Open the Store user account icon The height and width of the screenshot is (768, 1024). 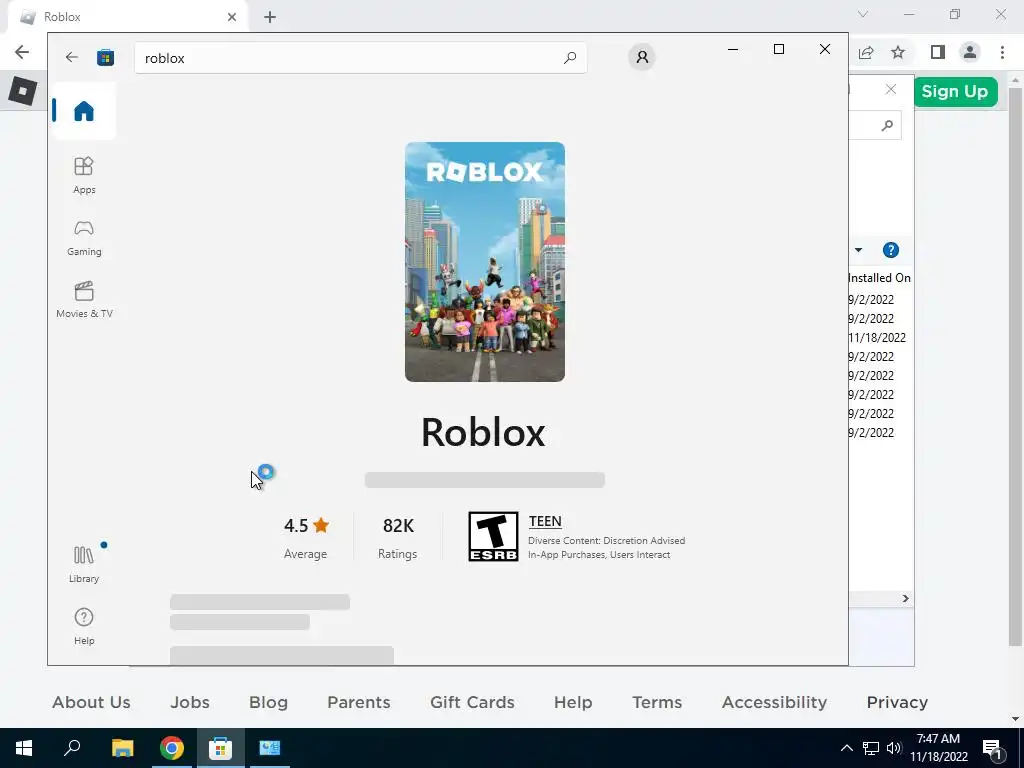pos(642,57)
